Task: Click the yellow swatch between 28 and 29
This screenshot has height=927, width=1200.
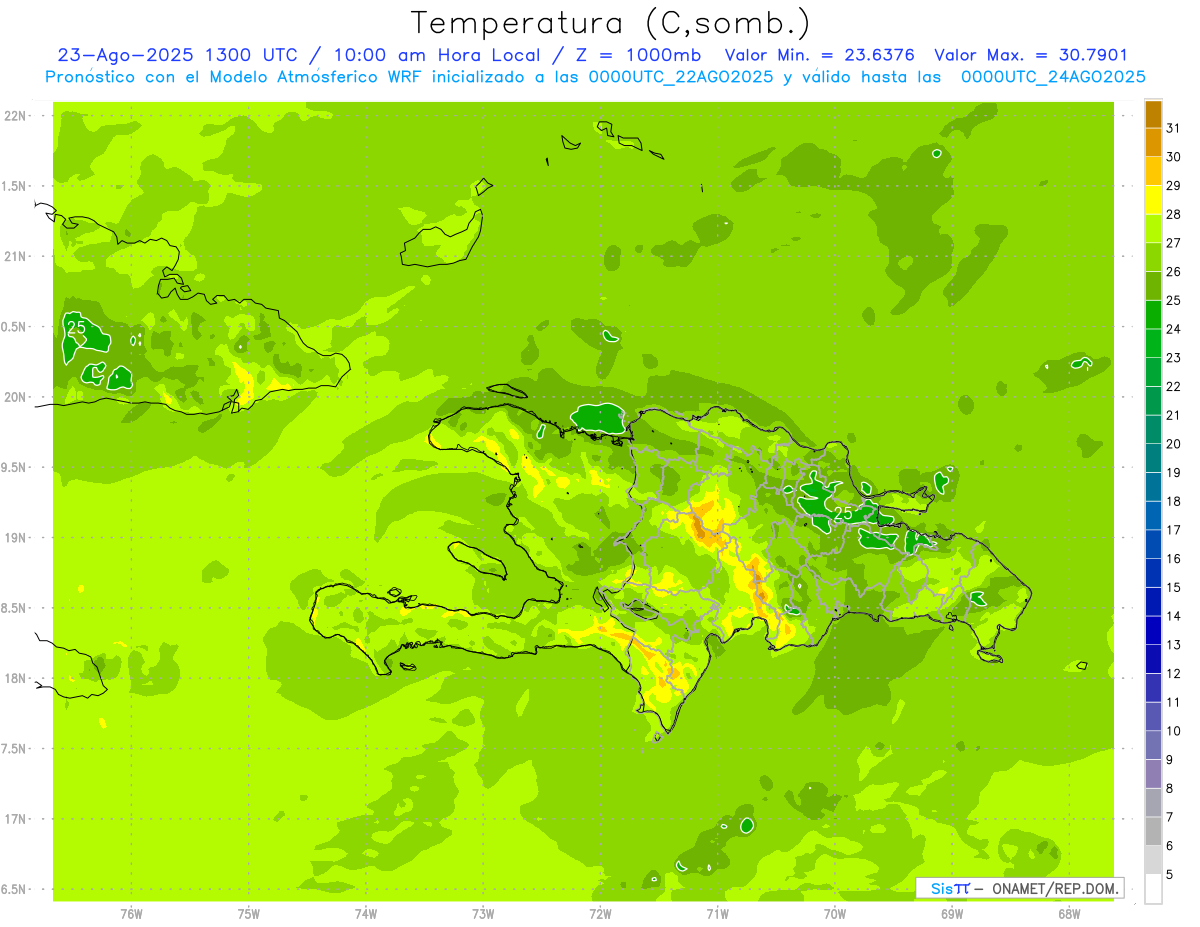Action: (x=1153, y=200)
